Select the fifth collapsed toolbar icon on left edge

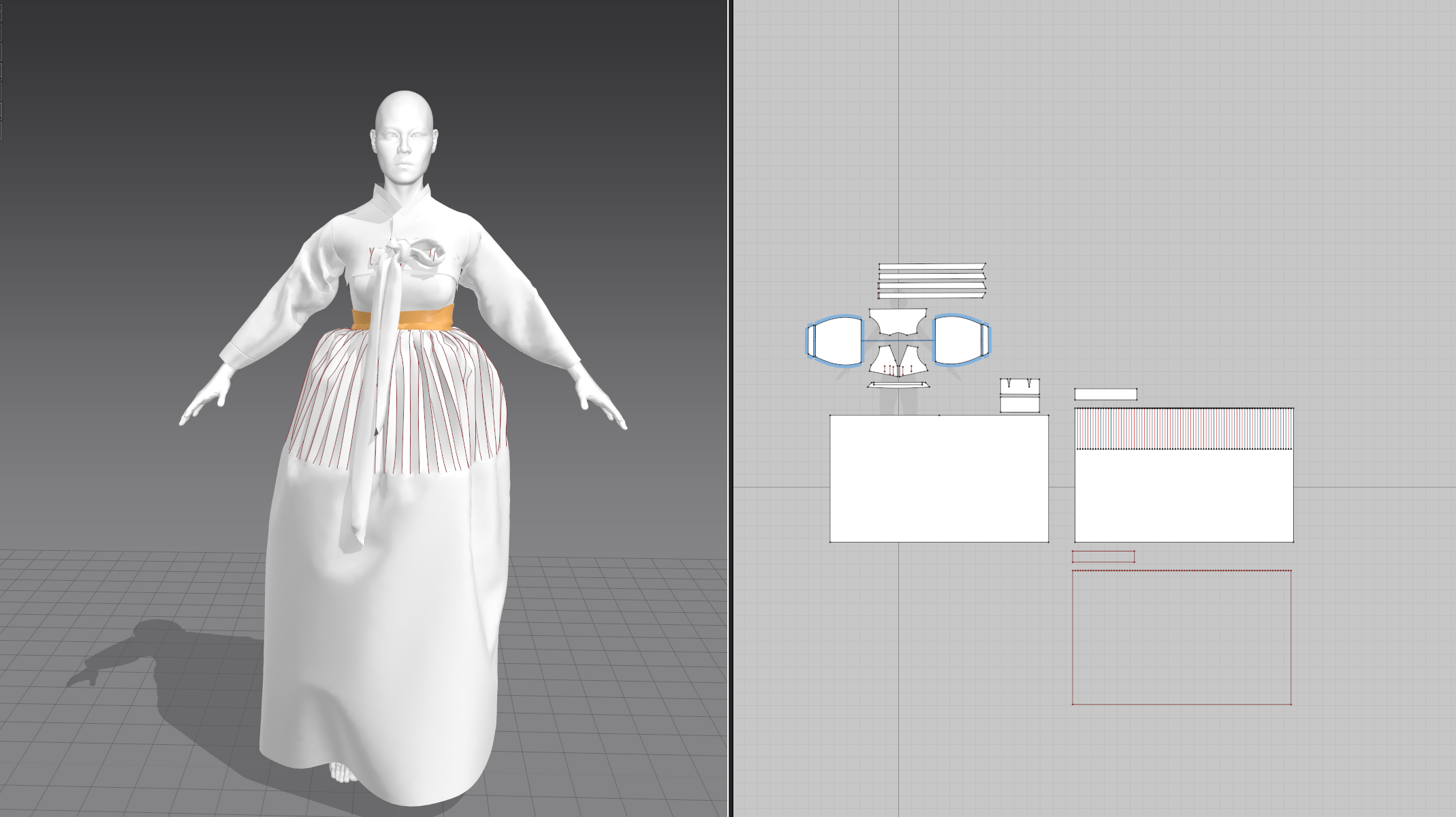tap(4, 91)
